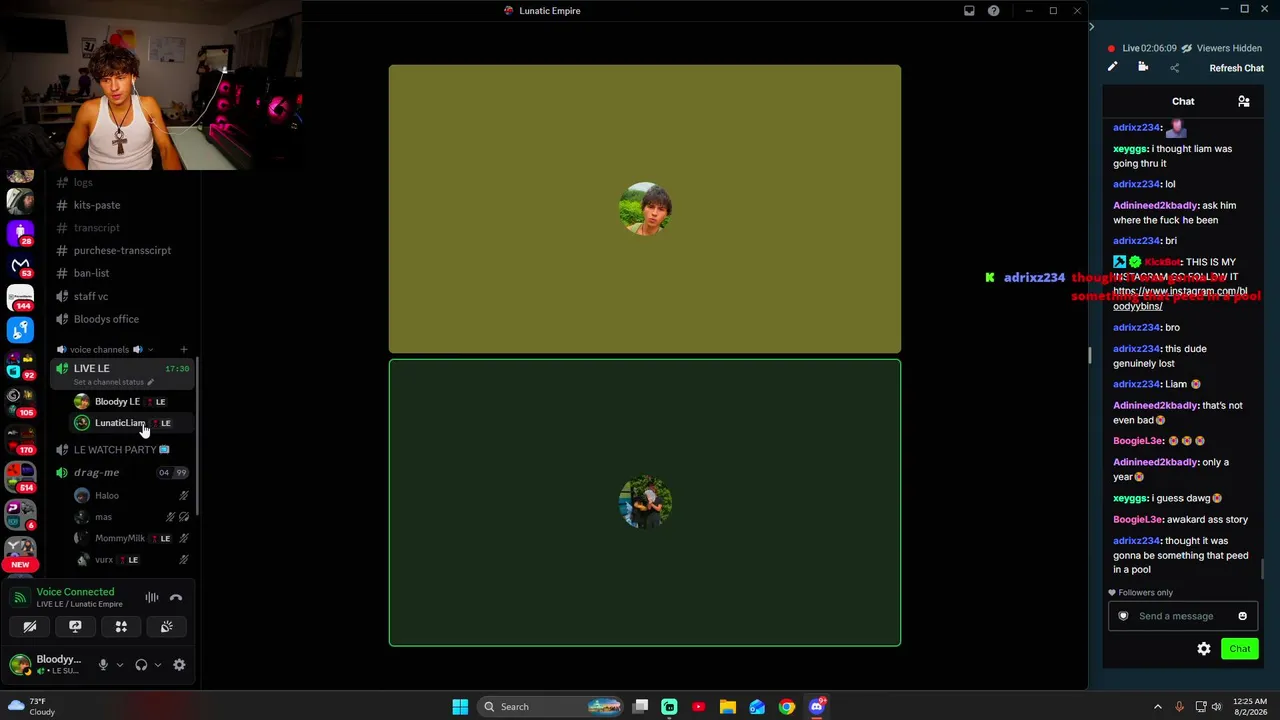Send message with green Chat button
This screenshot has width=1280, height=720.
[1240, 649]
